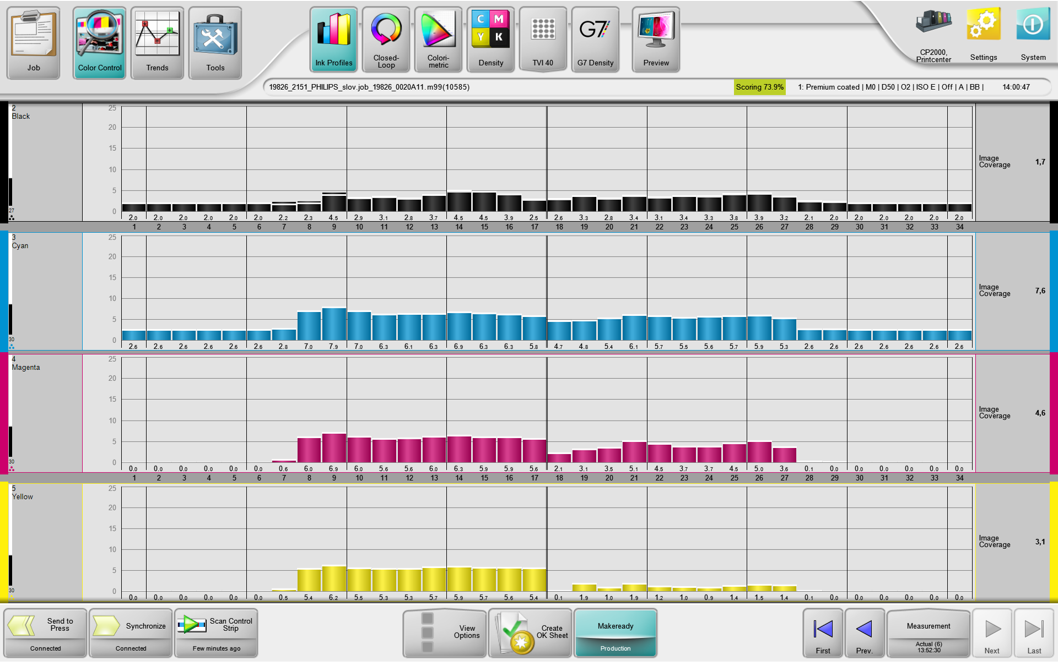Switch to TVI 40 view
1058x662 pixels.
pos(542,39)
